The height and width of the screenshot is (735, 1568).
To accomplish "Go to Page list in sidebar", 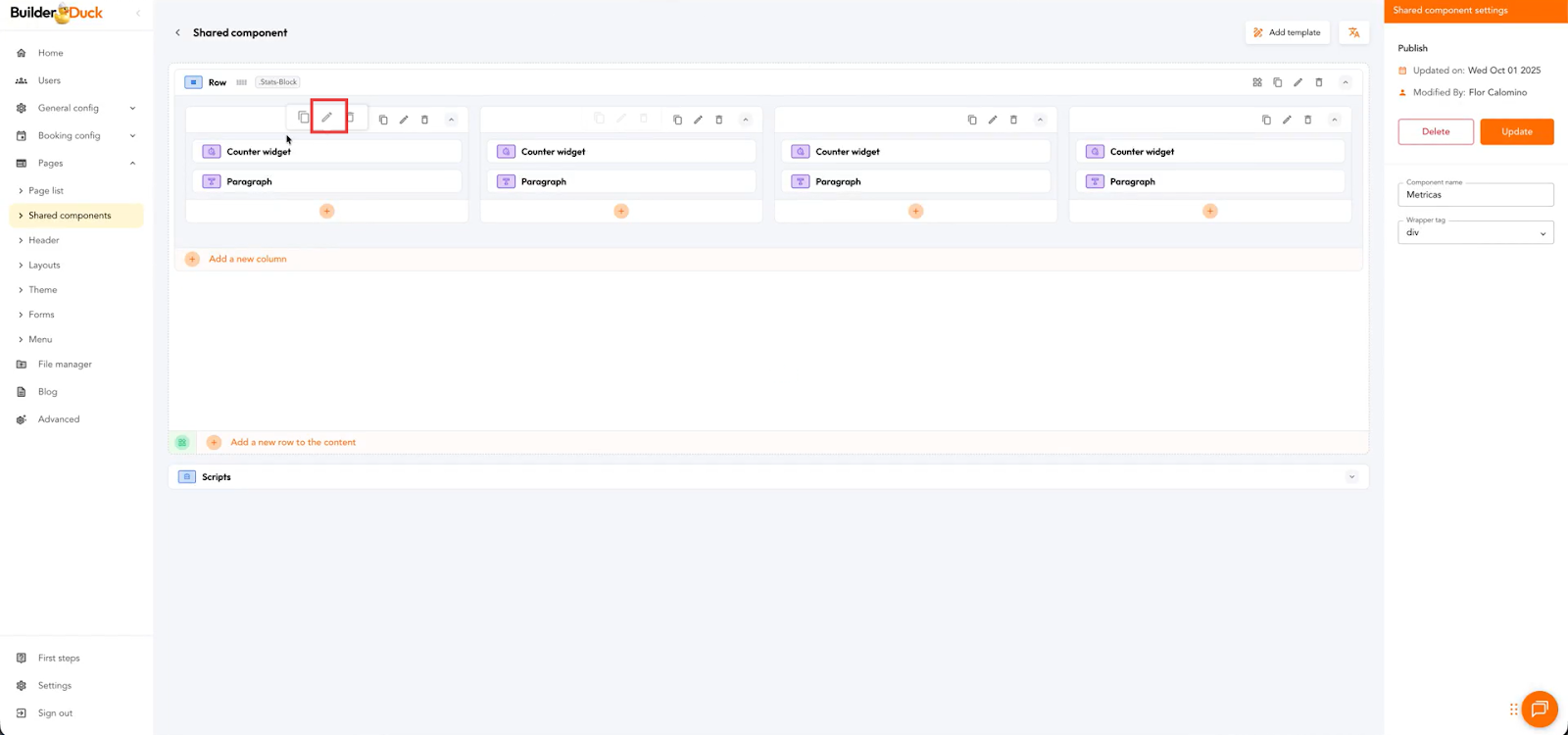I will click(46, 191).
